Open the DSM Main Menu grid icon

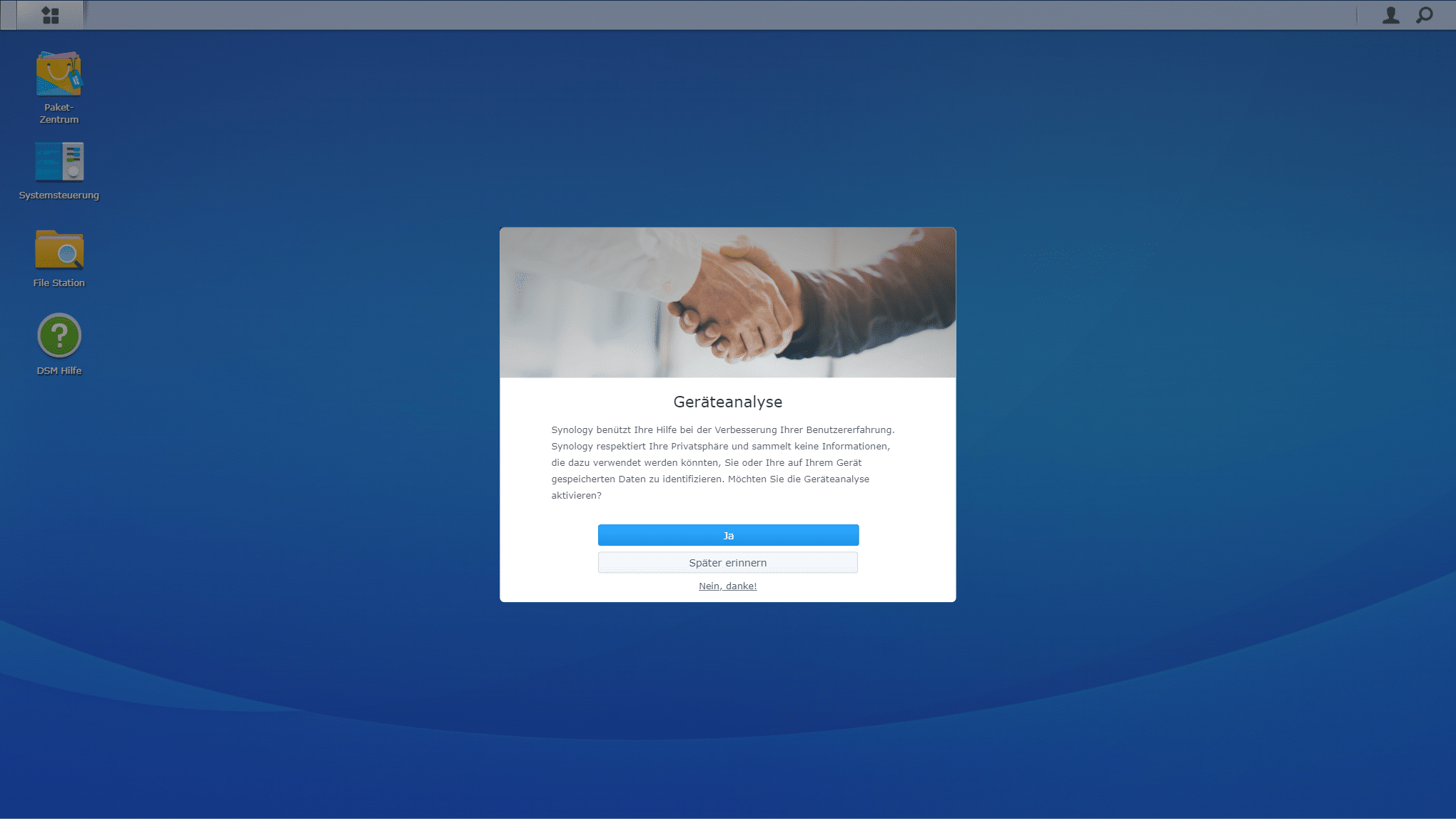[x=50, y=15]
